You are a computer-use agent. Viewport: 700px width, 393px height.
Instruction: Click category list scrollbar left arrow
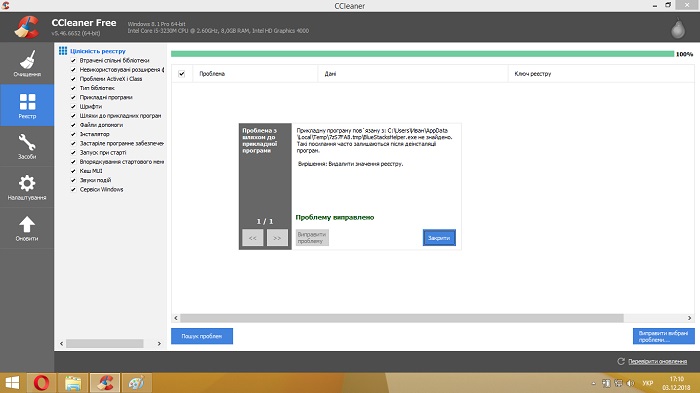[x=62, y=343]
